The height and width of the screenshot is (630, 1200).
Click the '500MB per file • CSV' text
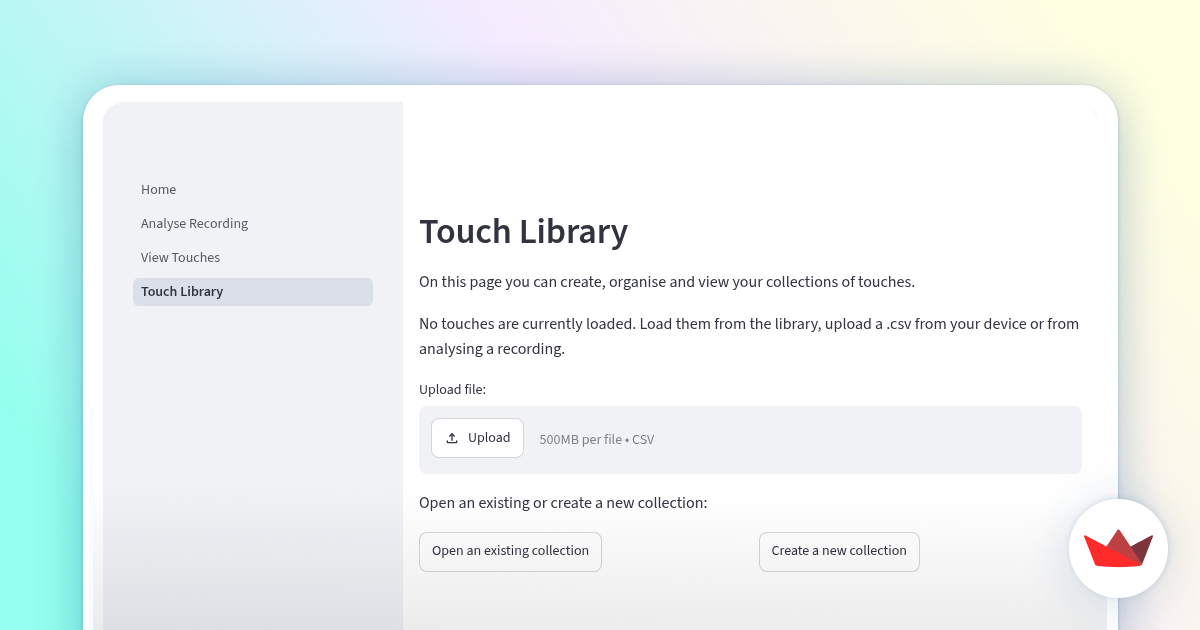coord(597,440)
